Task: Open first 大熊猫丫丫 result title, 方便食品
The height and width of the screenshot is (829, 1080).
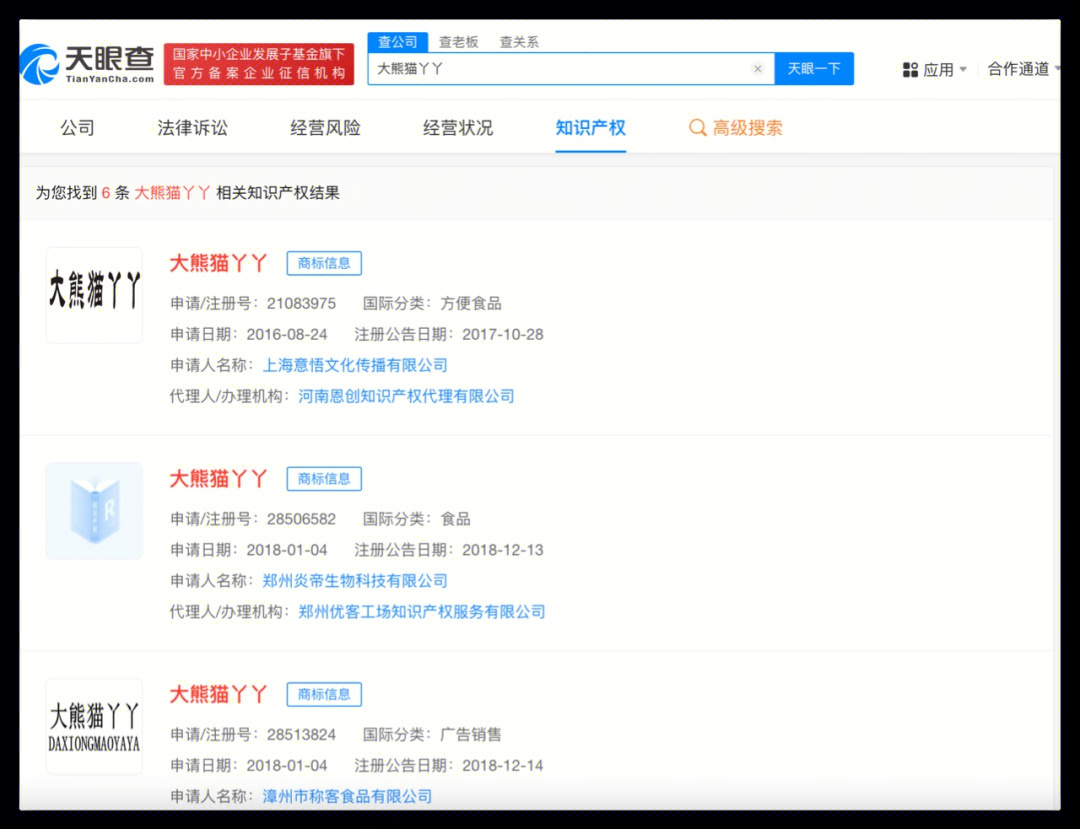Action: coord(218,263)
